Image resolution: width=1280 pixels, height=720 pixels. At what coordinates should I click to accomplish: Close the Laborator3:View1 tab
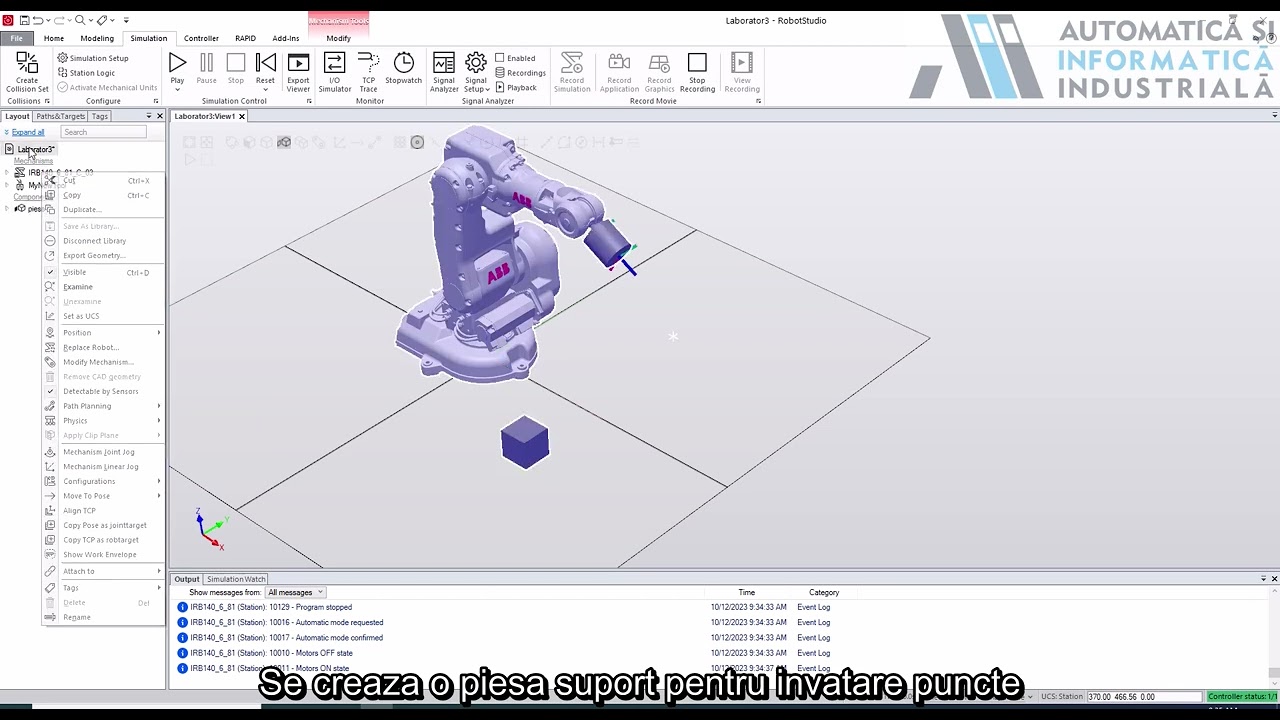pyautogui.click(x=242, y=116)
